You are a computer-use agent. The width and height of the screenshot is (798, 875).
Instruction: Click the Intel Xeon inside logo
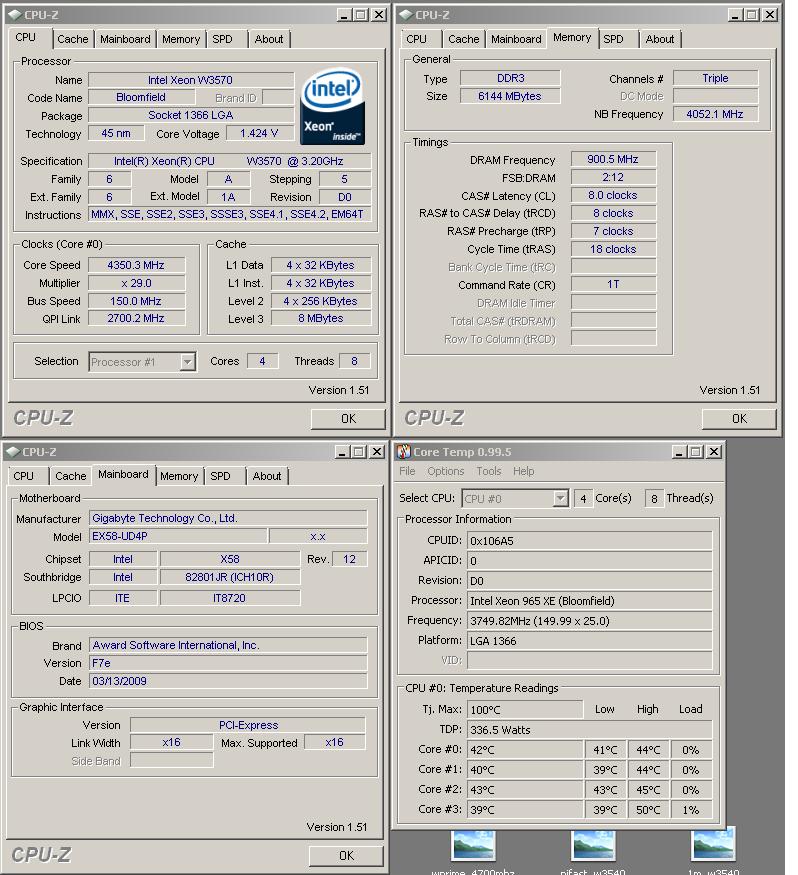click(332, 107)
